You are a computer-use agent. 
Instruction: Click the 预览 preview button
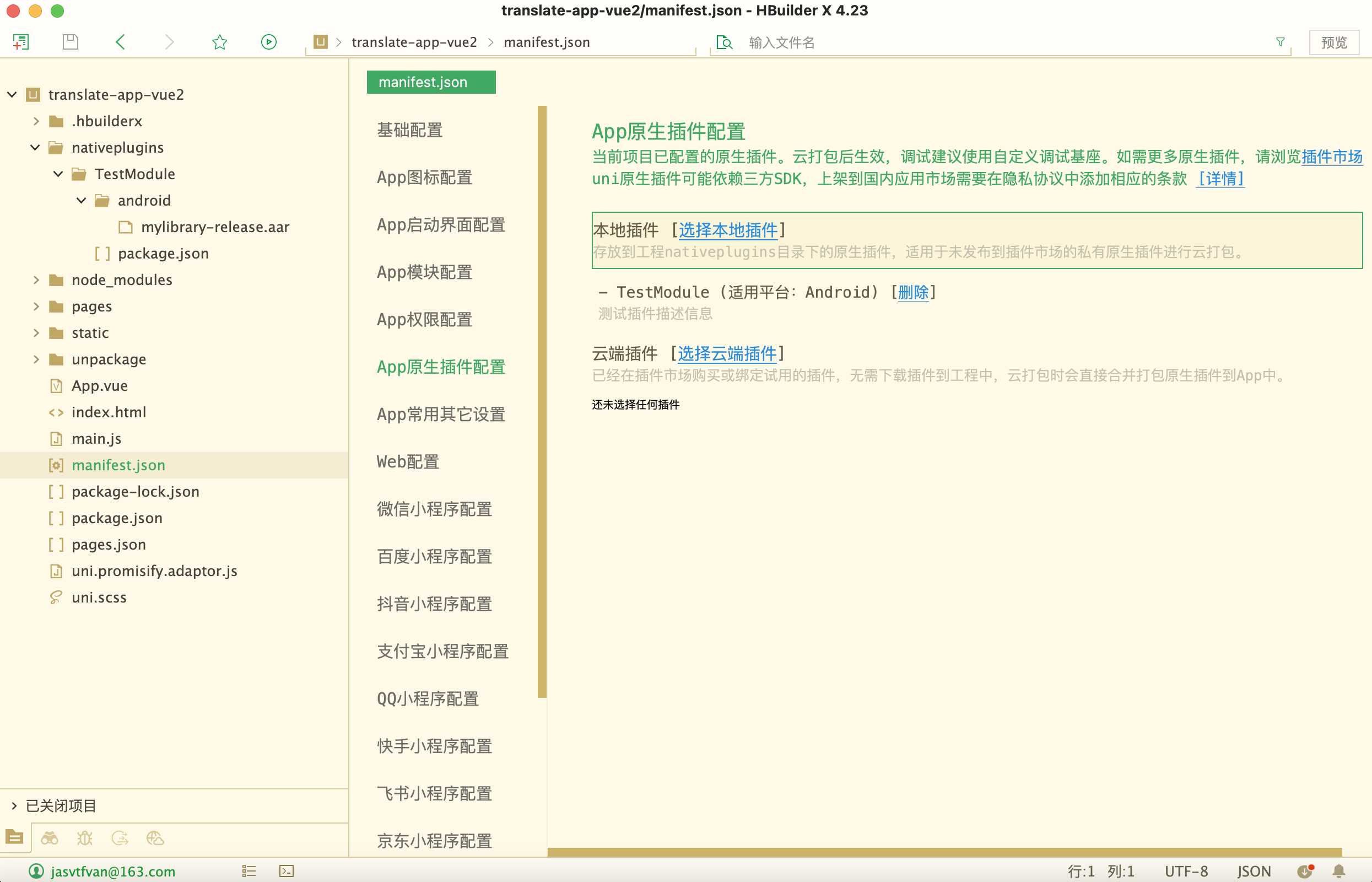point(1334,42)
